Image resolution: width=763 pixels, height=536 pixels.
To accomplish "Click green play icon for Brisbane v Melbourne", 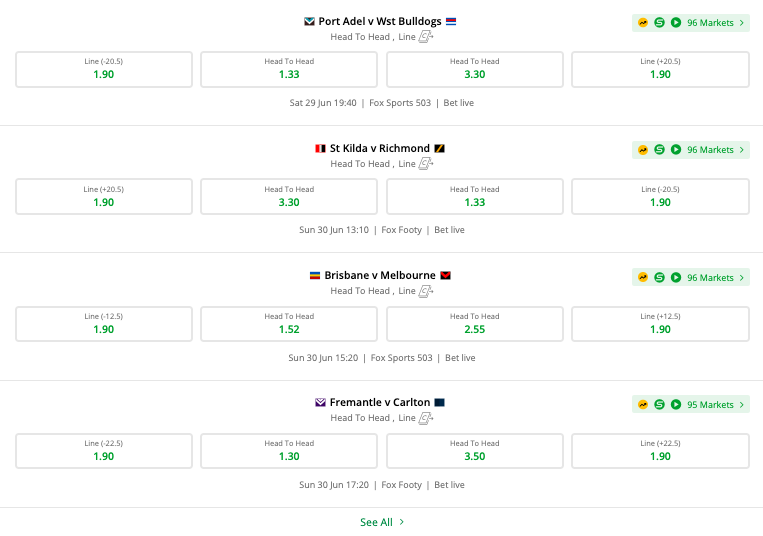I will [x=676, y=277].
